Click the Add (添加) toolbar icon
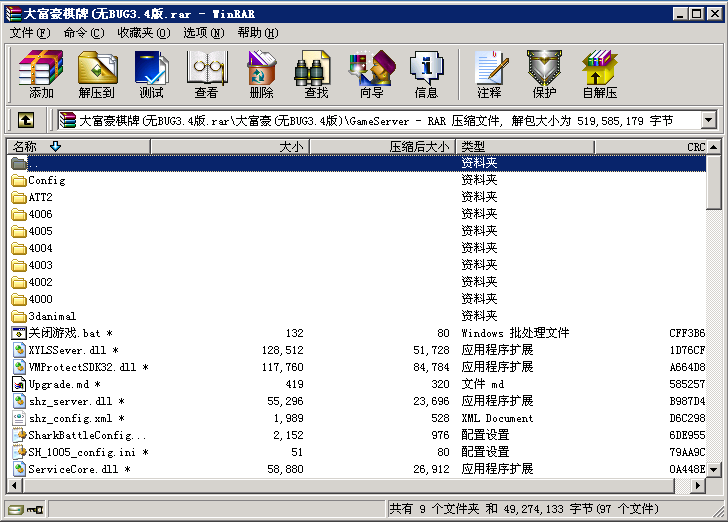The height and width of the screenshot is (522, 728). click(41, 74)
